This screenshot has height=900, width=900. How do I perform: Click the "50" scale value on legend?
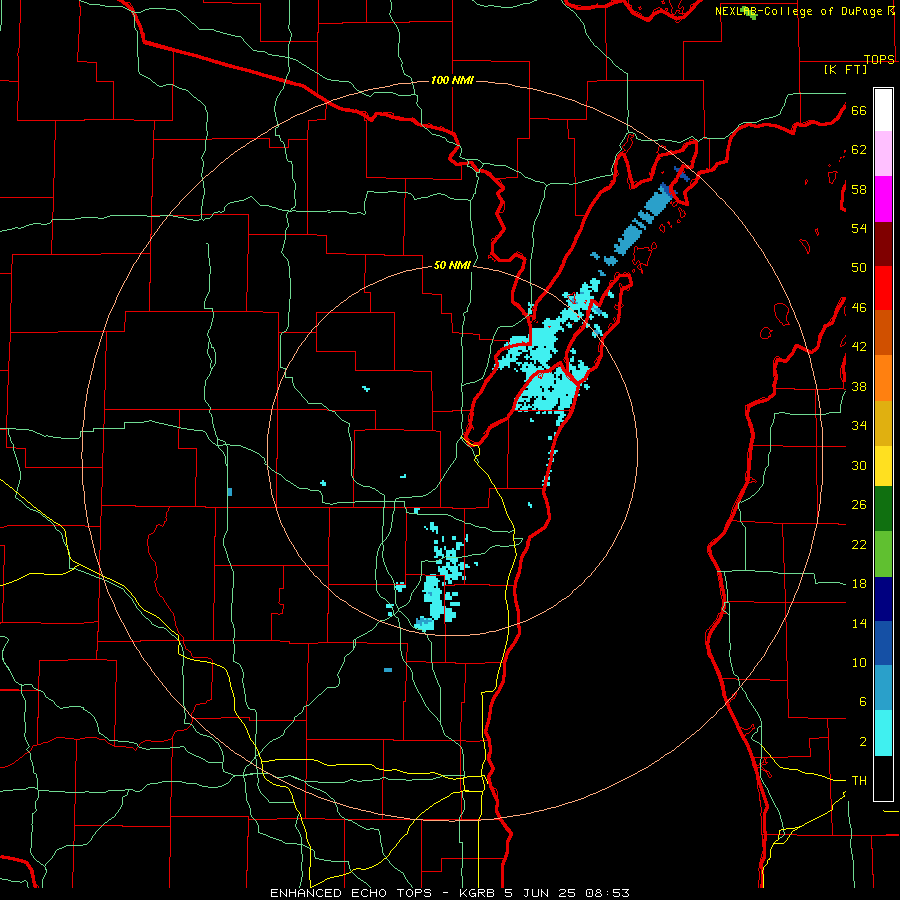(x=859, y=268)
